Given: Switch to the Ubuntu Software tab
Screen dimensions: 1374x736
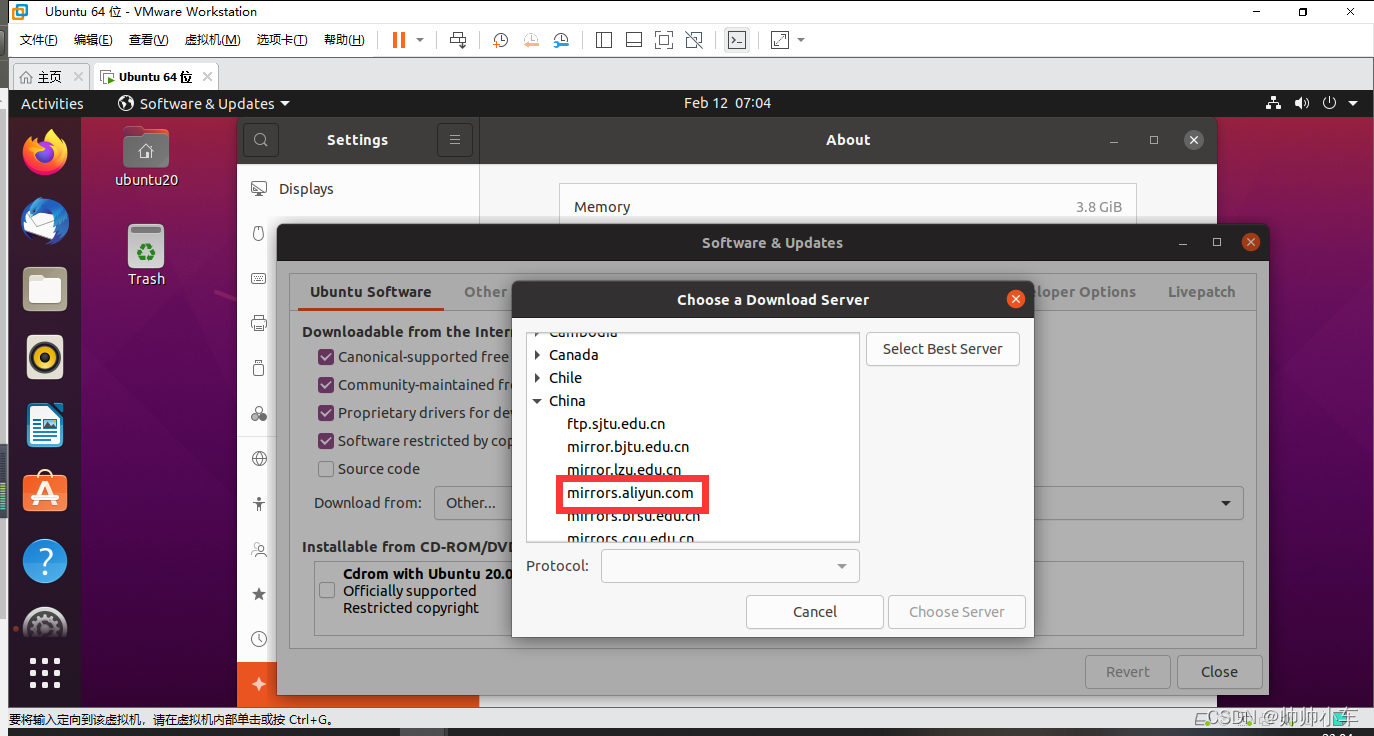Looking at the screenshot, I should (371, 292).
